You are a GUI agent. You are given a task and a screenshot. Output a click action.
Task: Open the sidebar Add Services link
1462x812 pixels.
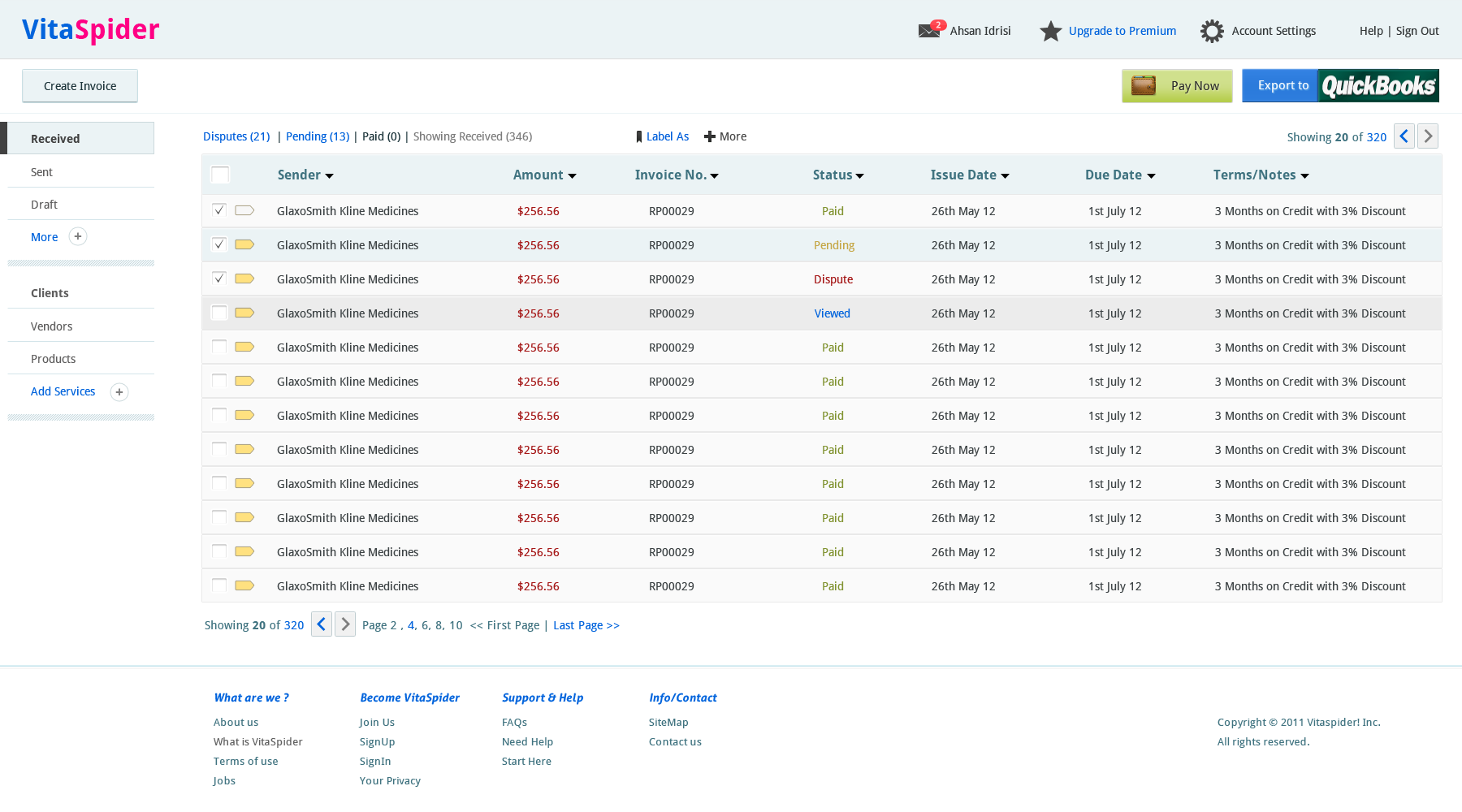coord(63,391)
